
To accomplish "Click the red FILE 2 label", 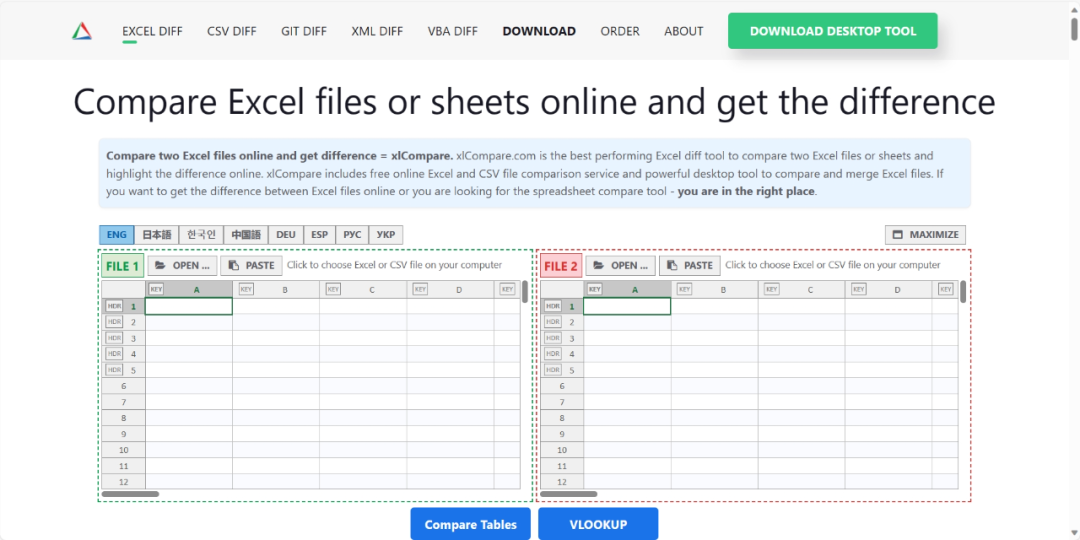I will click(561, 266).
